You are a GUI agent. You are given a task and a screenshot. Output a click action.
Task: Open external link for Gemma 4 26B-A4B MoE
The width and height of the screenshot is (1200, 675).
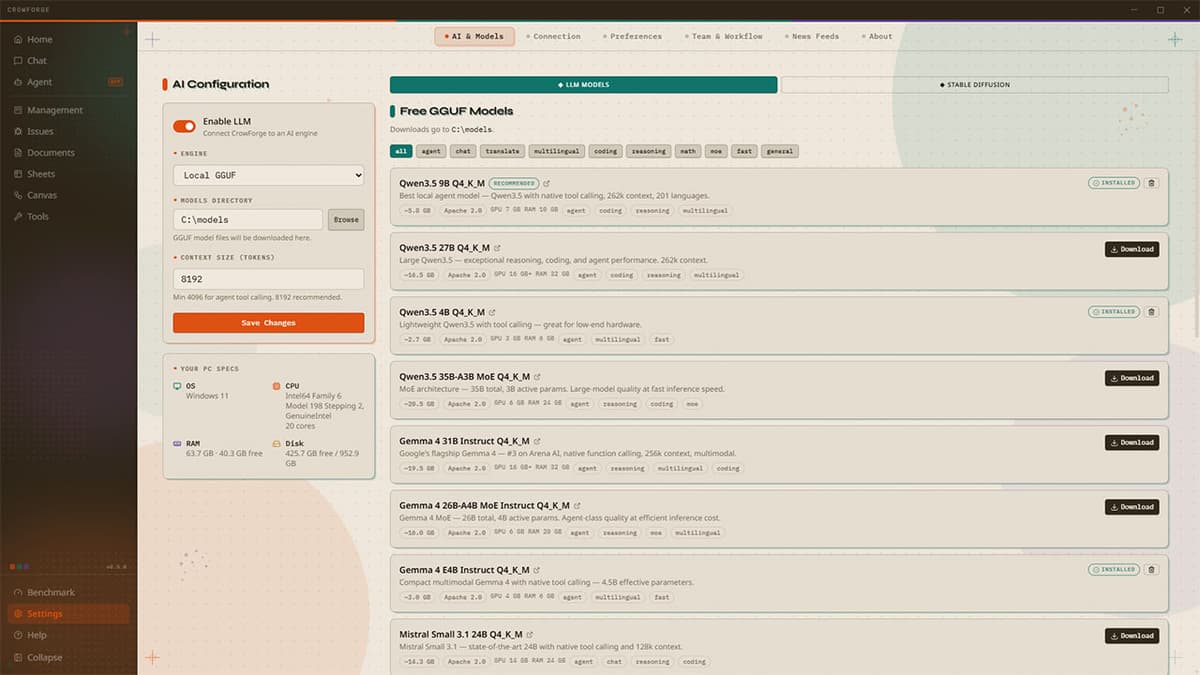577,506
